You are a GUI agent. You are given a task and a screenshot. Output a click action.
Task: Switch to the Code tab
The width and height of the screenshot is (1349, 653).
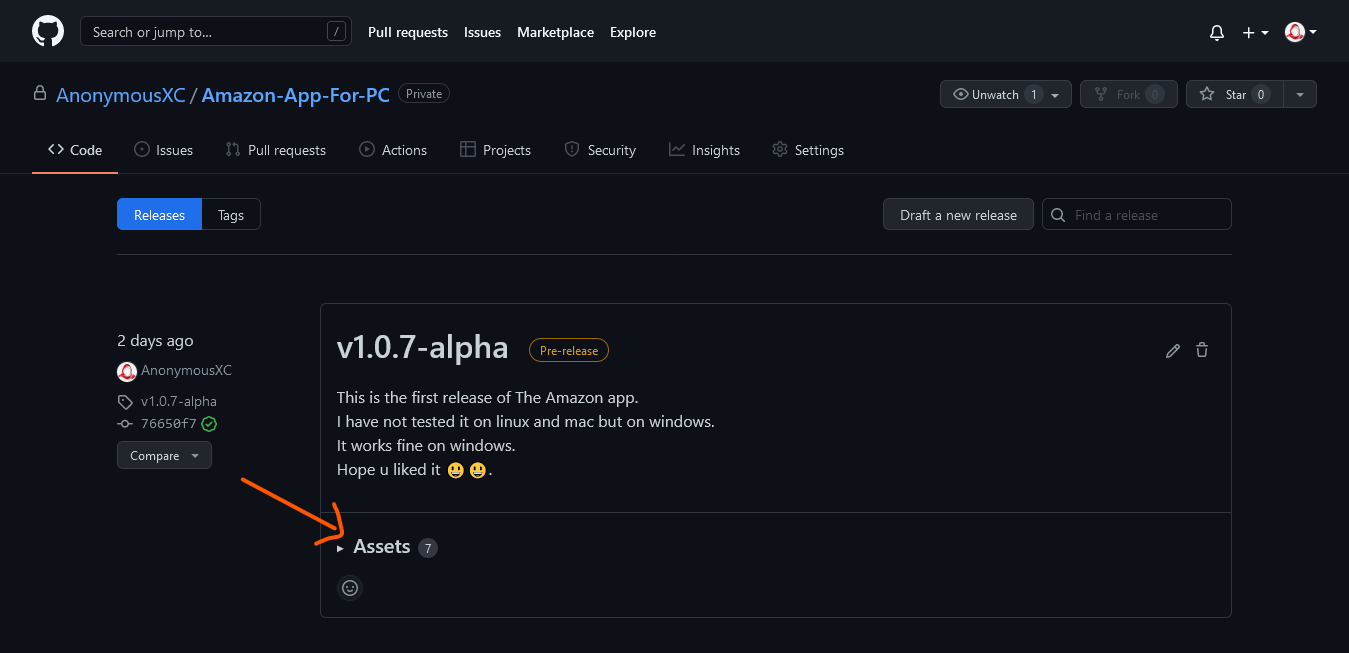click(x=75, y=150)
